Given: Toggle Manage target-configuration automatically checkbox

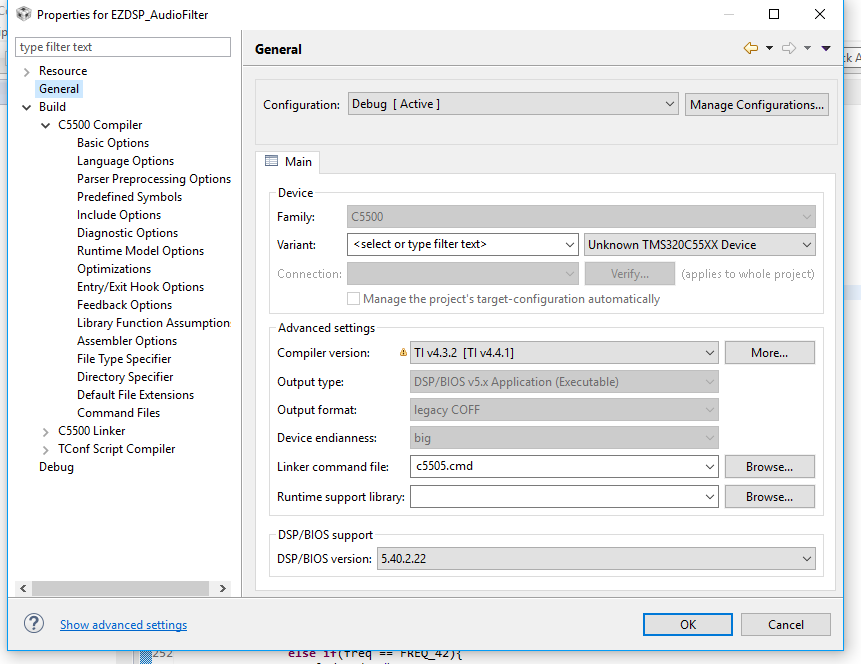Looking at the screenshot, I should click(x=354, y=298).
